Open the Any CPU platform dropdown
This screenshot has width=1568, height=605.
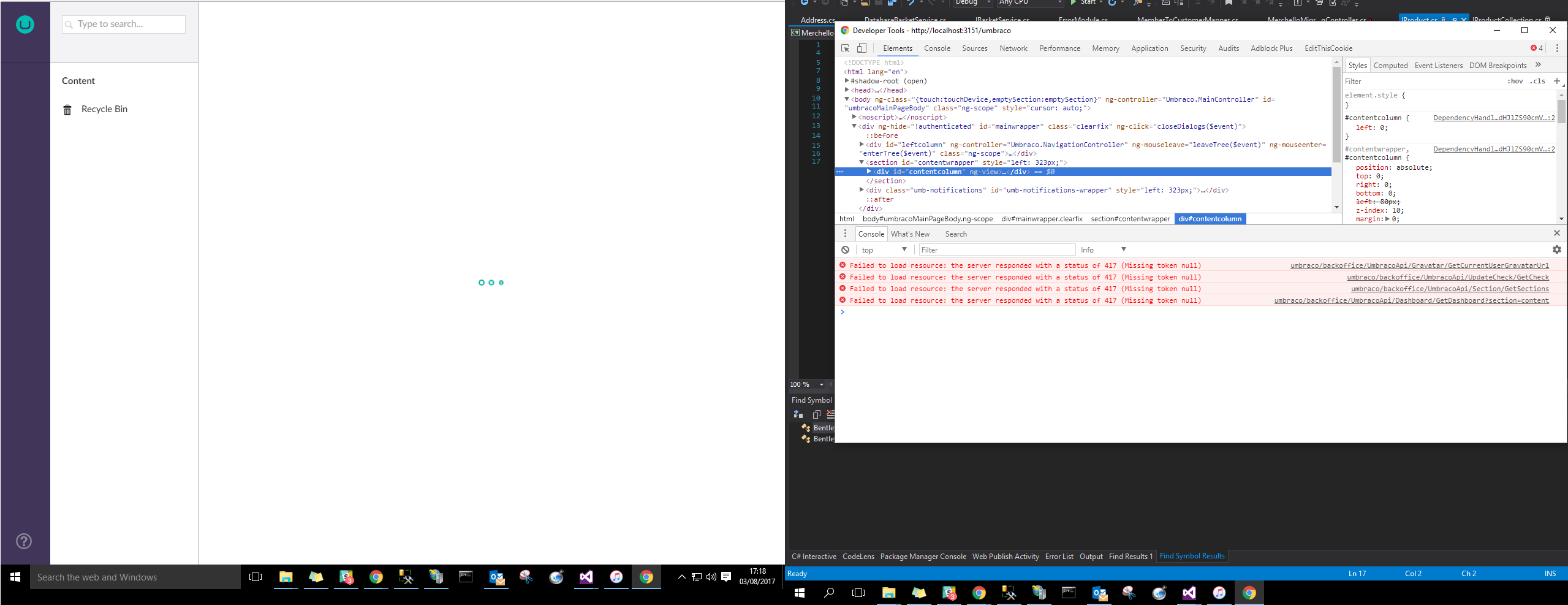coord(1030,2)
